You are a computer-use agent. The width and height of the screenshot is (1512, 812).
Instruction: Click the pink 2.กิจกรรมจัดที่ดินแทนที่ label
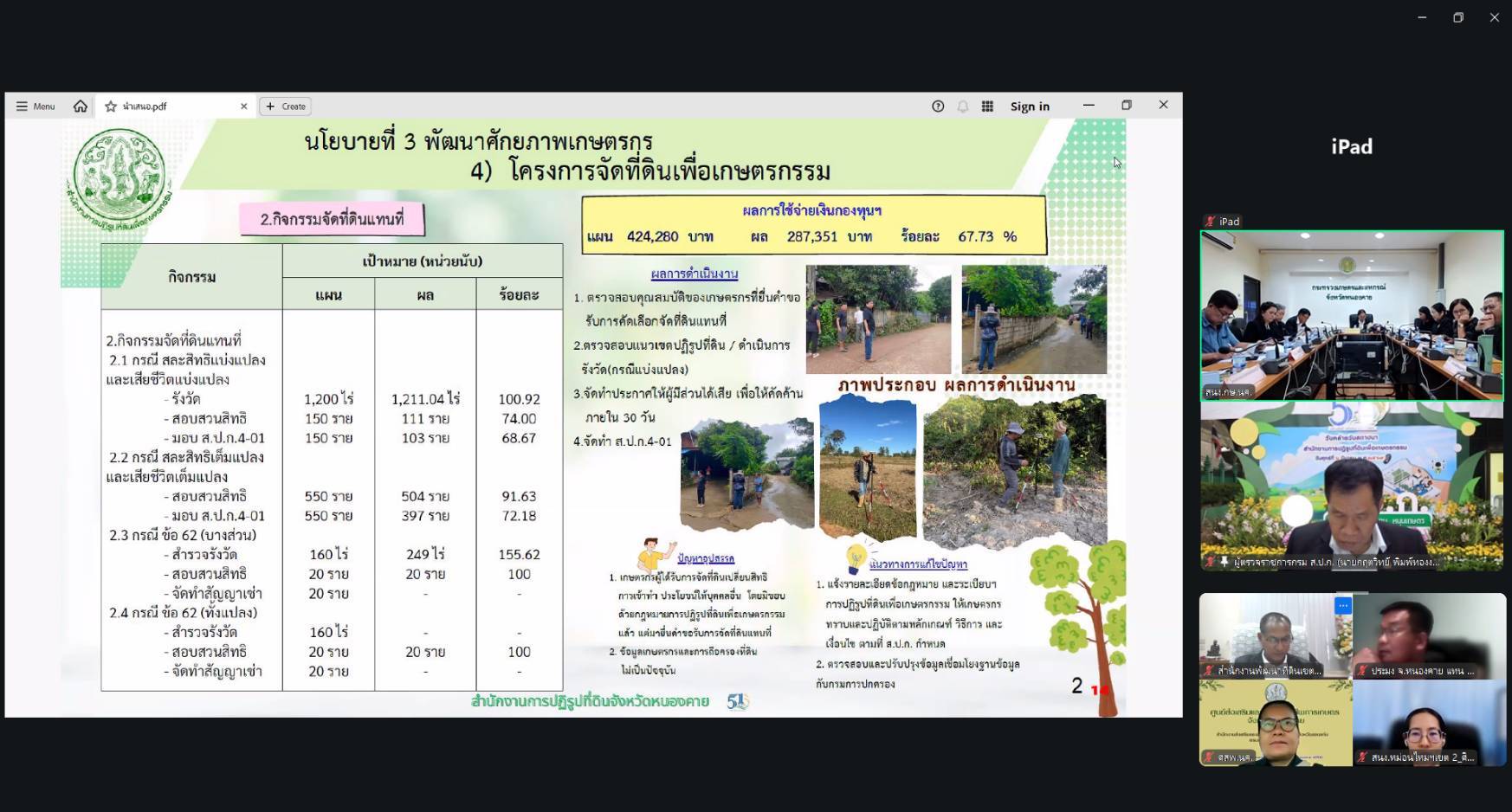[333, 219]
